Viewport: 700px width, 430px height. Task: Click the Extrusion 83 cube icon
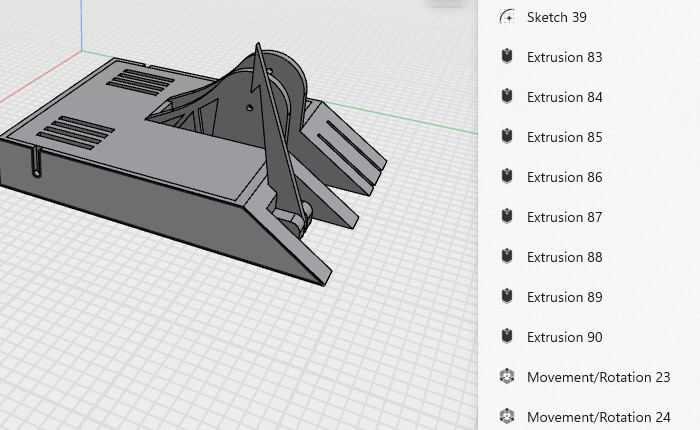click(x=507, y=57)
